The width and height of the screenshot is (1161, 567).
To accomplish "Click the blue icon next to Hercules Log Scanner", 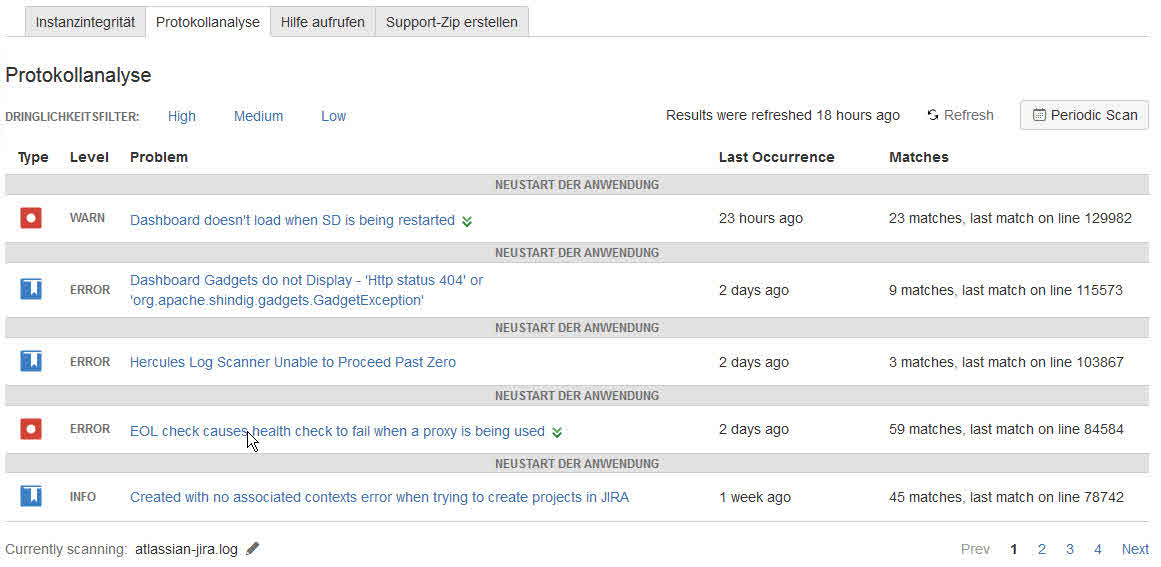I will pyautogui.click(x=30, y=361).
